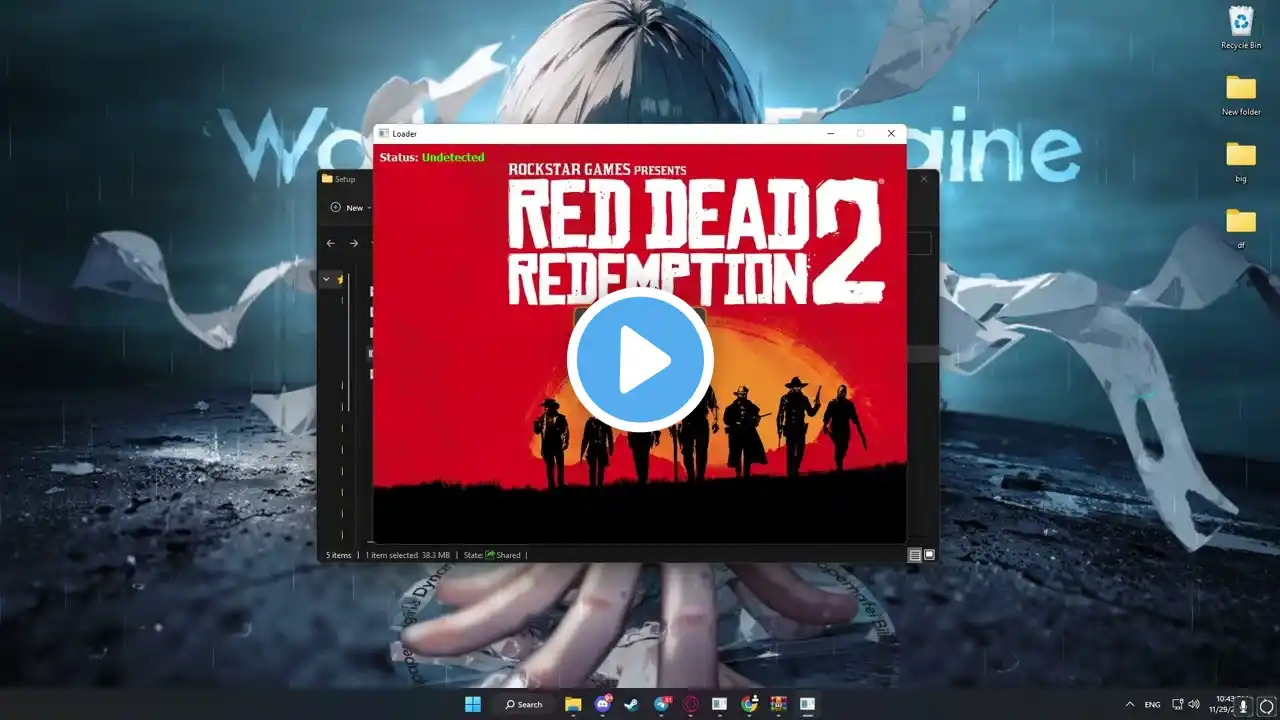Click the taskbar Search box
The image size is (1280, 720).
[524, 704]
